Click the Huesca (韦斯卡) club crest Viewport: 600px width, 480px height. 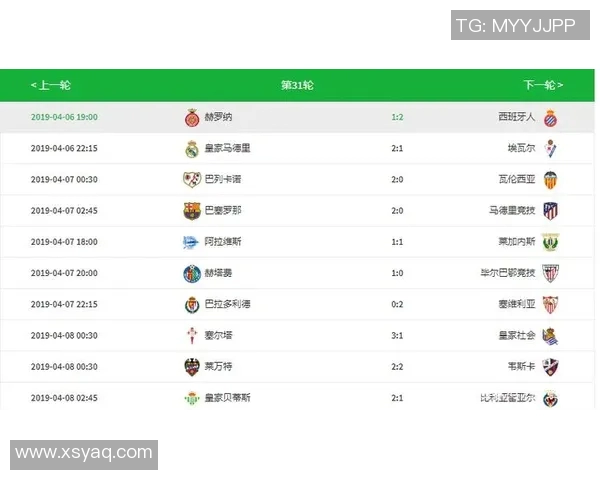coord(550,367)
